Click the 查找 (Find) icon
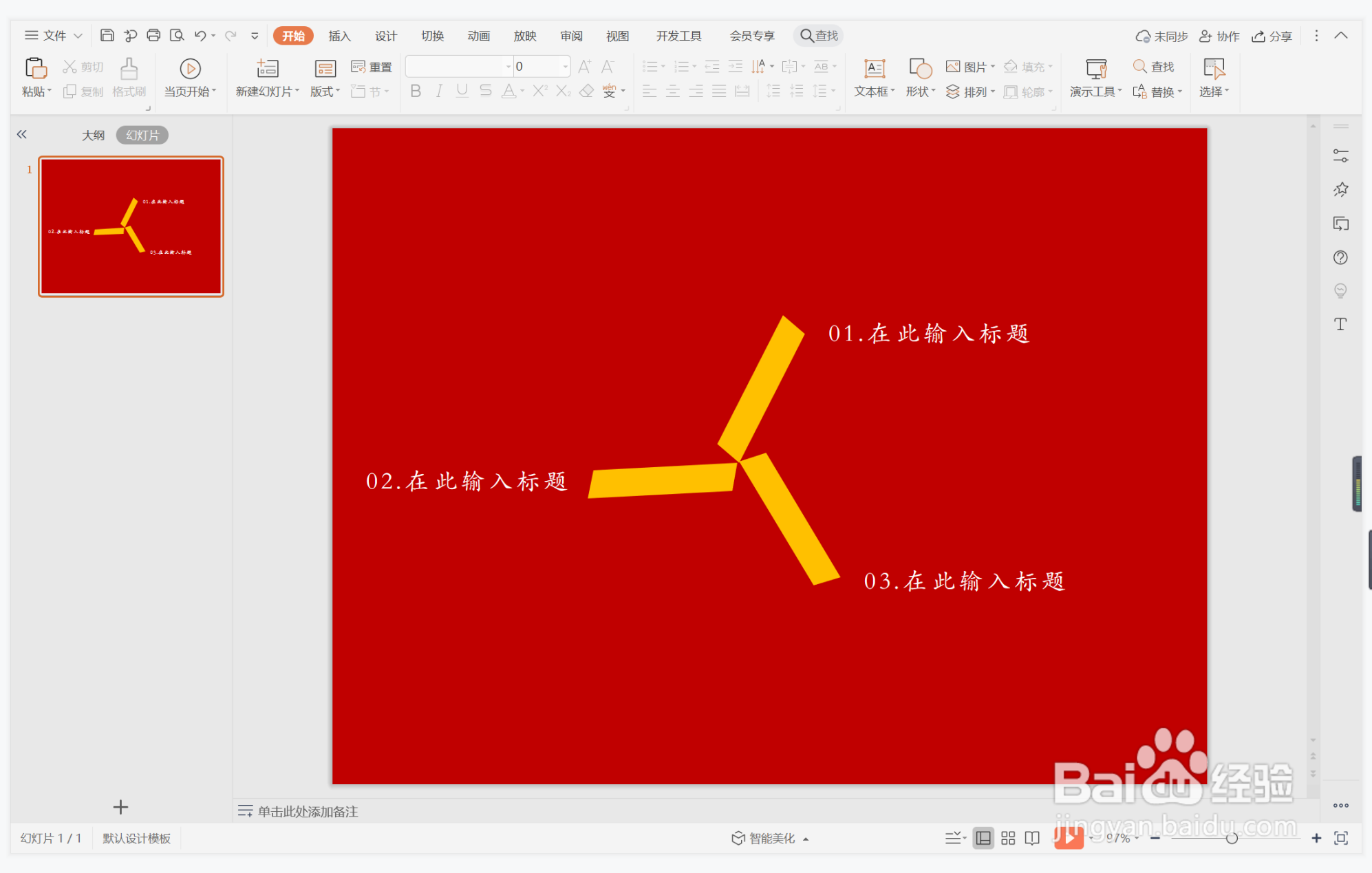Image resolution: width=1372 pixels, height=873 pixels. pos(1153,66)
